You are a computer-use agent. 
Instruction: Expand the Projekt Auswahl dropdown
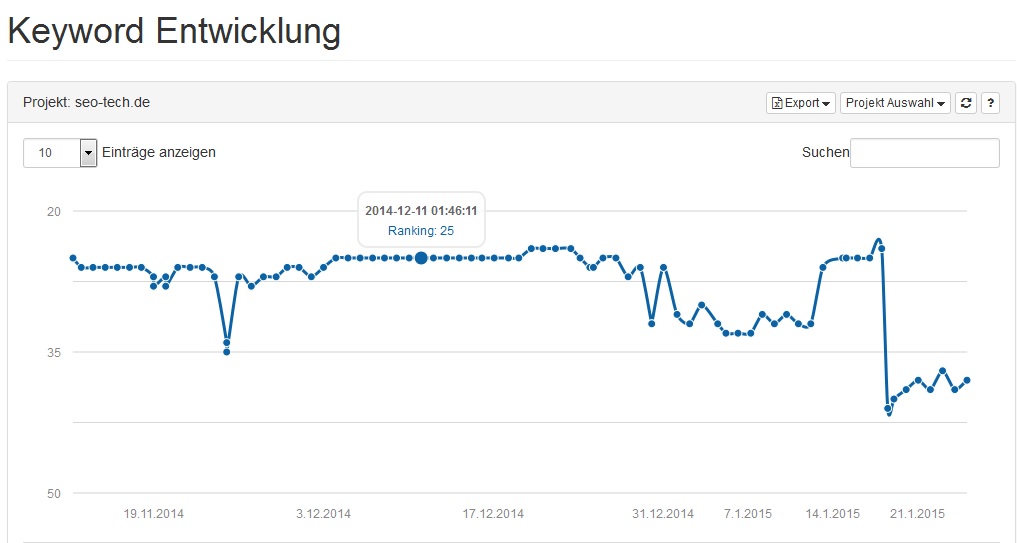point(895,103)
